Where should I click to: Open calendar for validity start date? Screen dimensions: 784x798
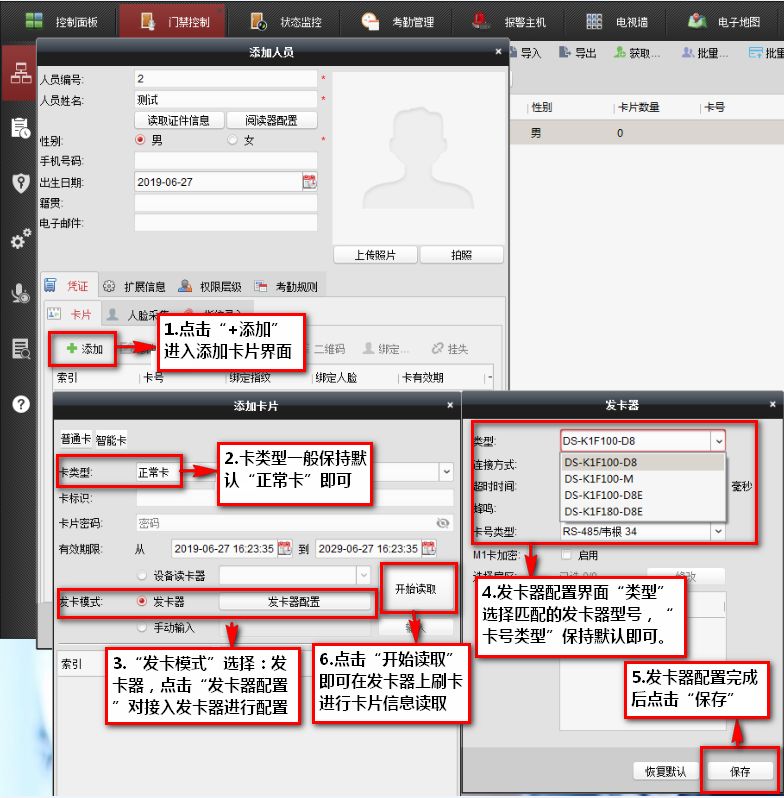285,548
